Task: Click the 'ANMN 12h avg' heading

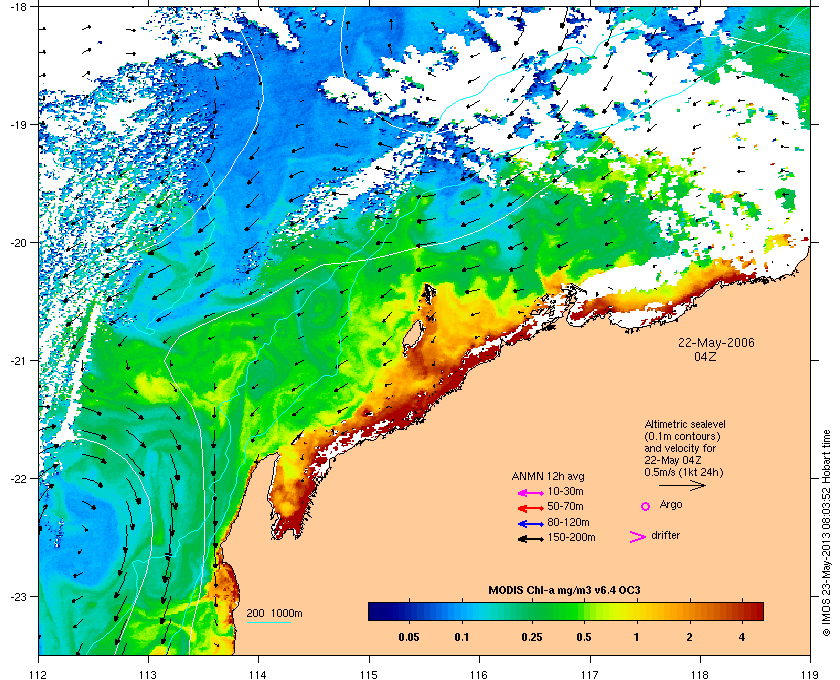Action: [x=548, y=476]
